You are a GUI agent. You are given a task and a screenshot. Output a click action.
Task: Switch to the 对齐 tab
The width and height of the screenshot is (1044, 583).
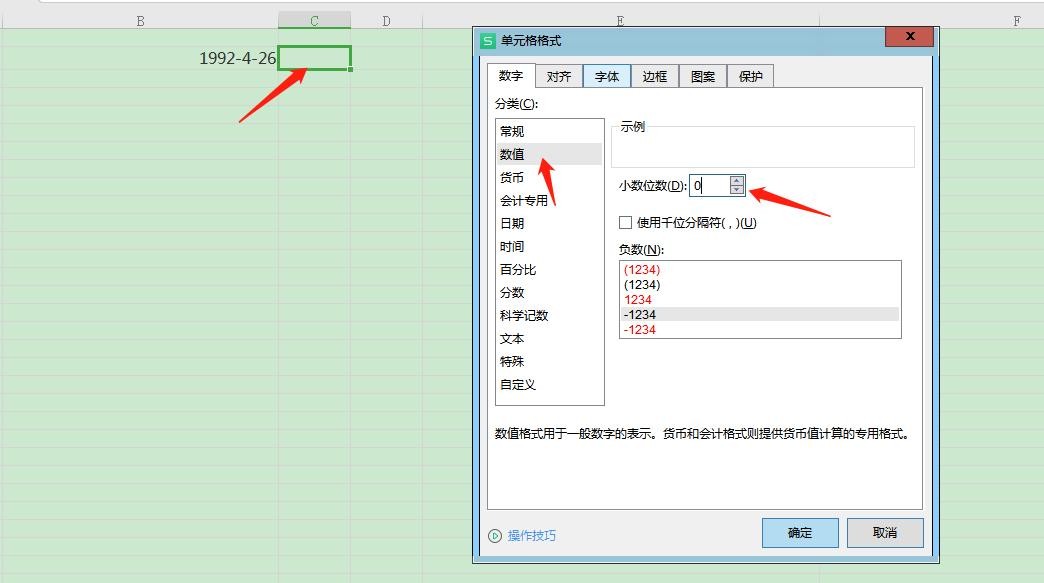[559, 77]
